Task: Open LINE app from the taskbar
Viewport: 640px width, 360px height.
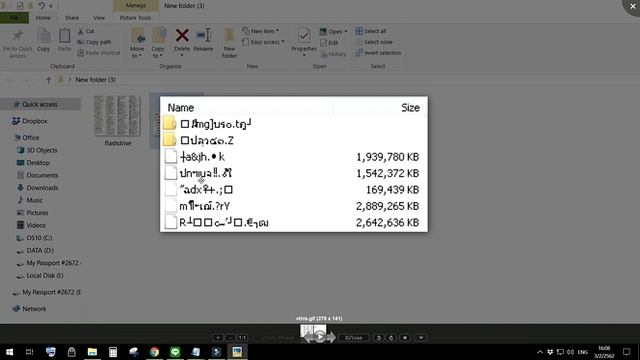Action: pyautogui.click(x=175, y=352)
